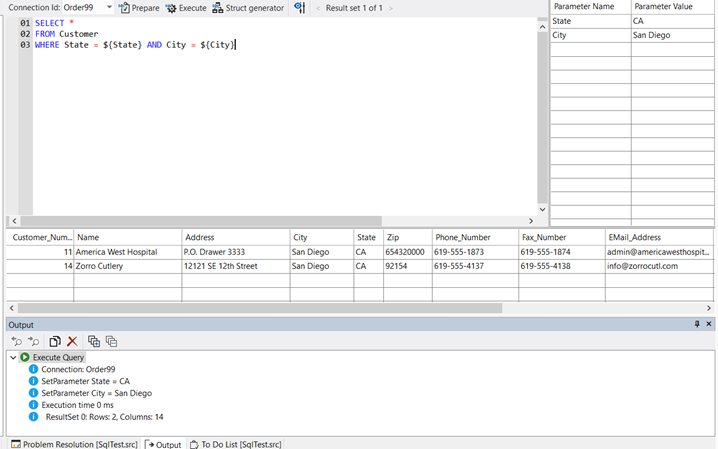Viewport: 718px width, 449px height.
Task: Collapse the Execute Query tree node
Action: click(x=13, y=357)
